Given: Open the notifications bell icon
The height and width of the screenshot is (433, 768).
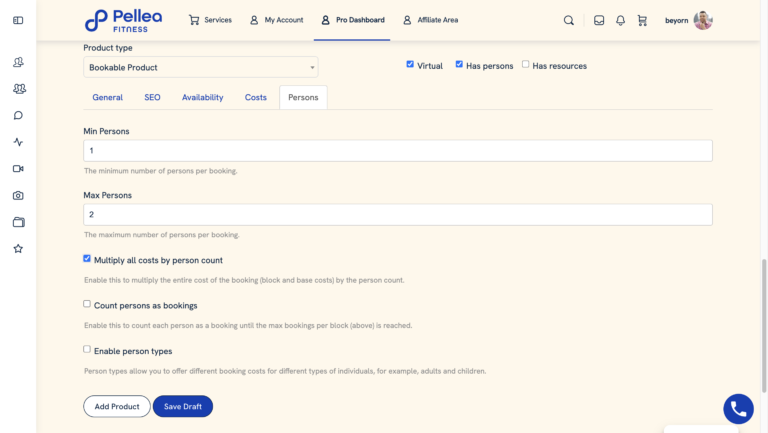Looking at the screenshot, I should pos(620,20).
